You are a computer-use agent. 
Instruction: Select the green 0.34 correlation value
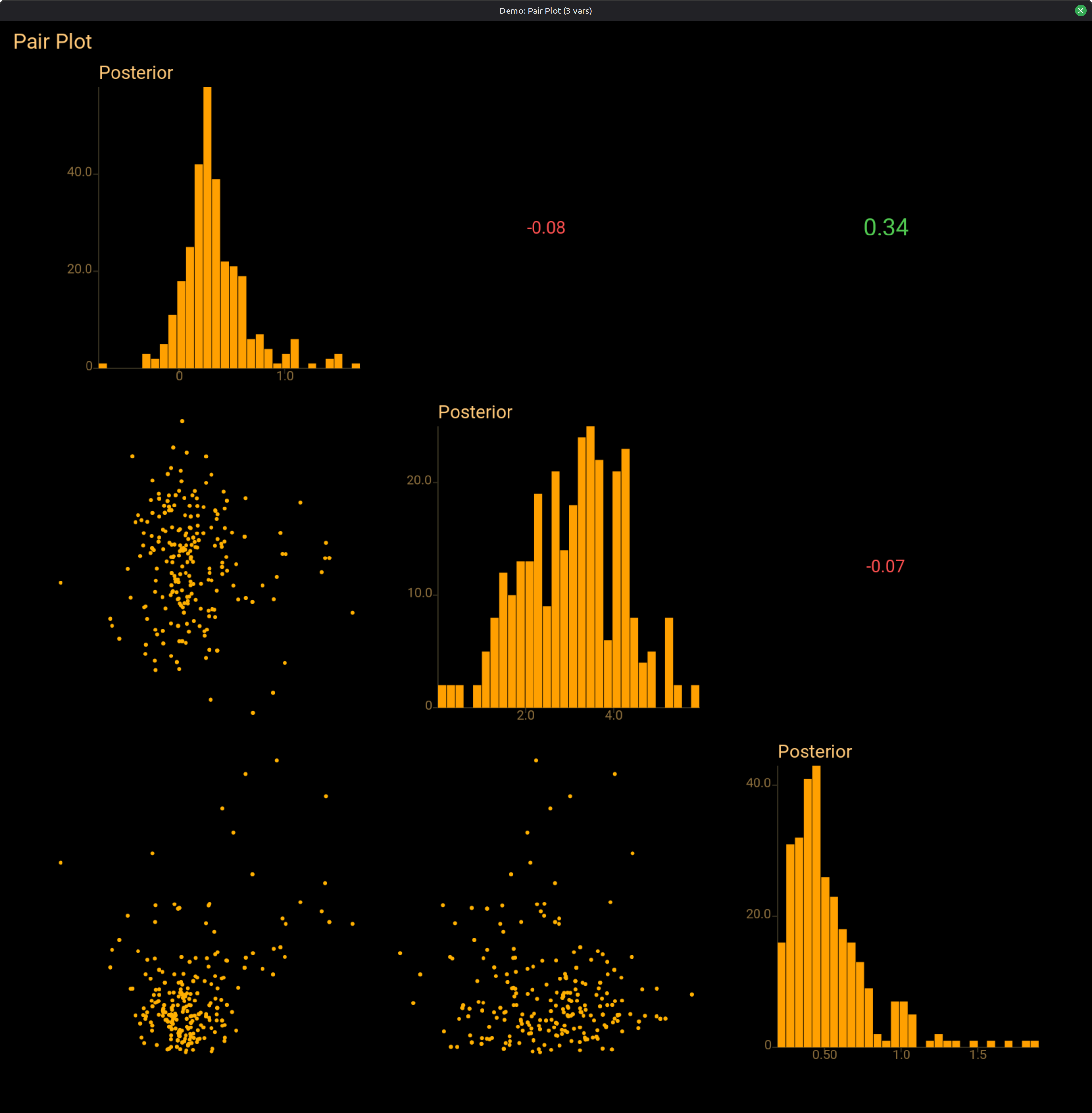coord(885,228)
